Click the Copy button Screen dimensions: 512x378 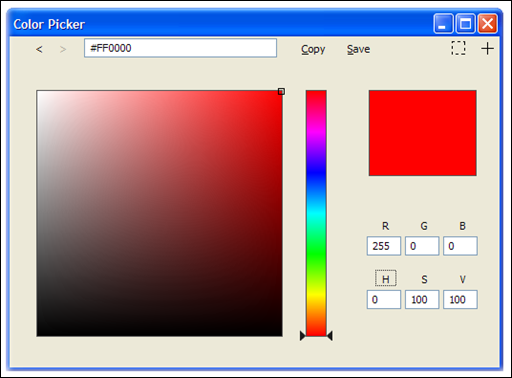[x=313, y=49]
